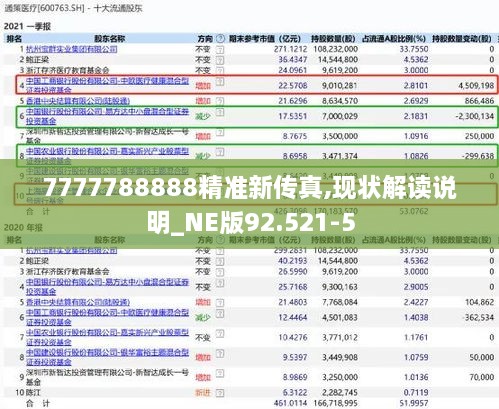Select the share count 7,000,029
499x409 pixels.
(x=340, y=116)
